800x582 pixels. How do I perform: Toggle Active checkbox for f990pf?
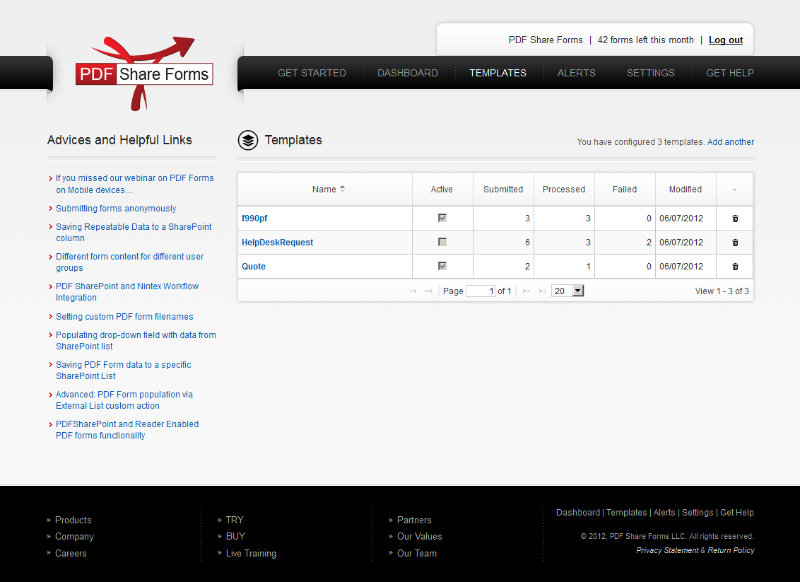pyautogui.click(x=442, y=218)
